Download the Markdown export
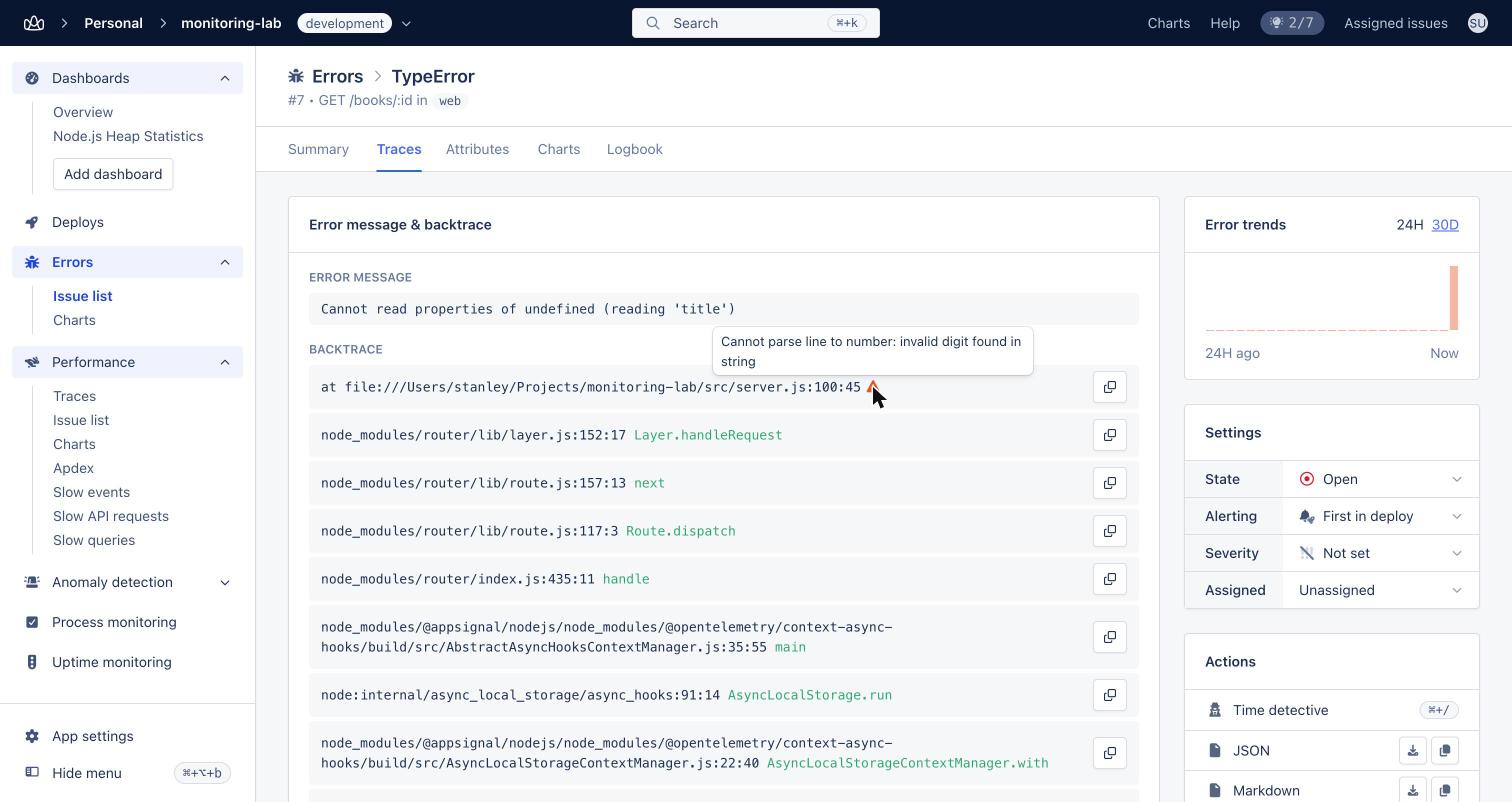1512x802 pixels. coord(1413,790)
